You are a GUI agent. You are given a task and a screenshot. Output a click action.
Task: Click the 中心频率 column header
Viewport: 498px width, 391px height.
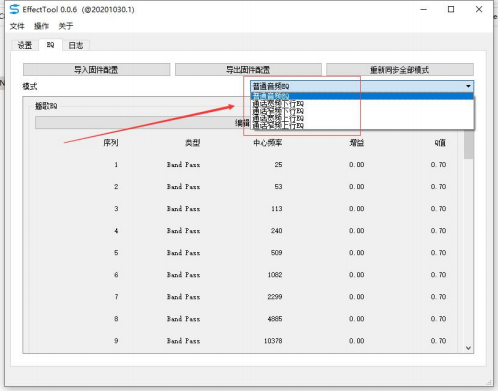pos(268,143)
